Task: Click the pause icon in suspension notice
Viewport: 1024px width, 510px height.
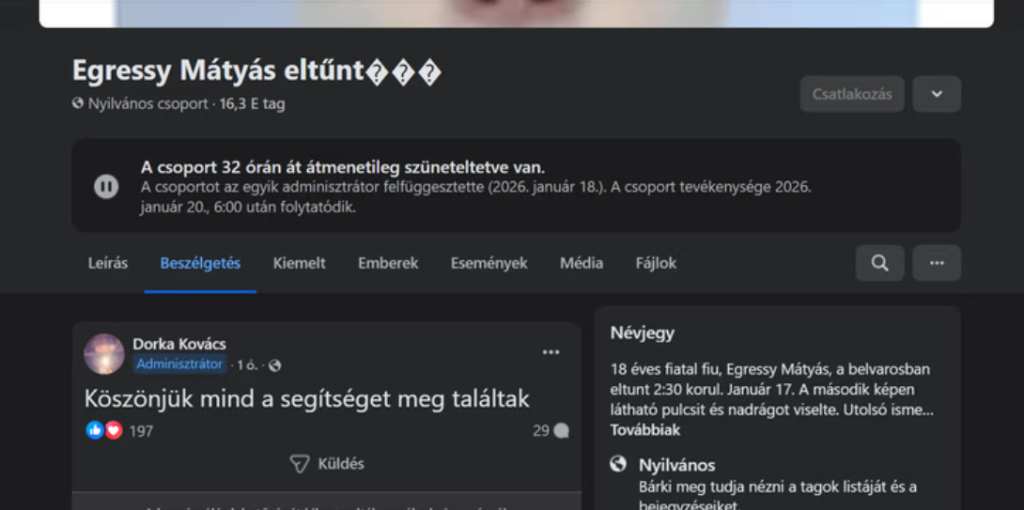Action: click(x=106, y=186)
